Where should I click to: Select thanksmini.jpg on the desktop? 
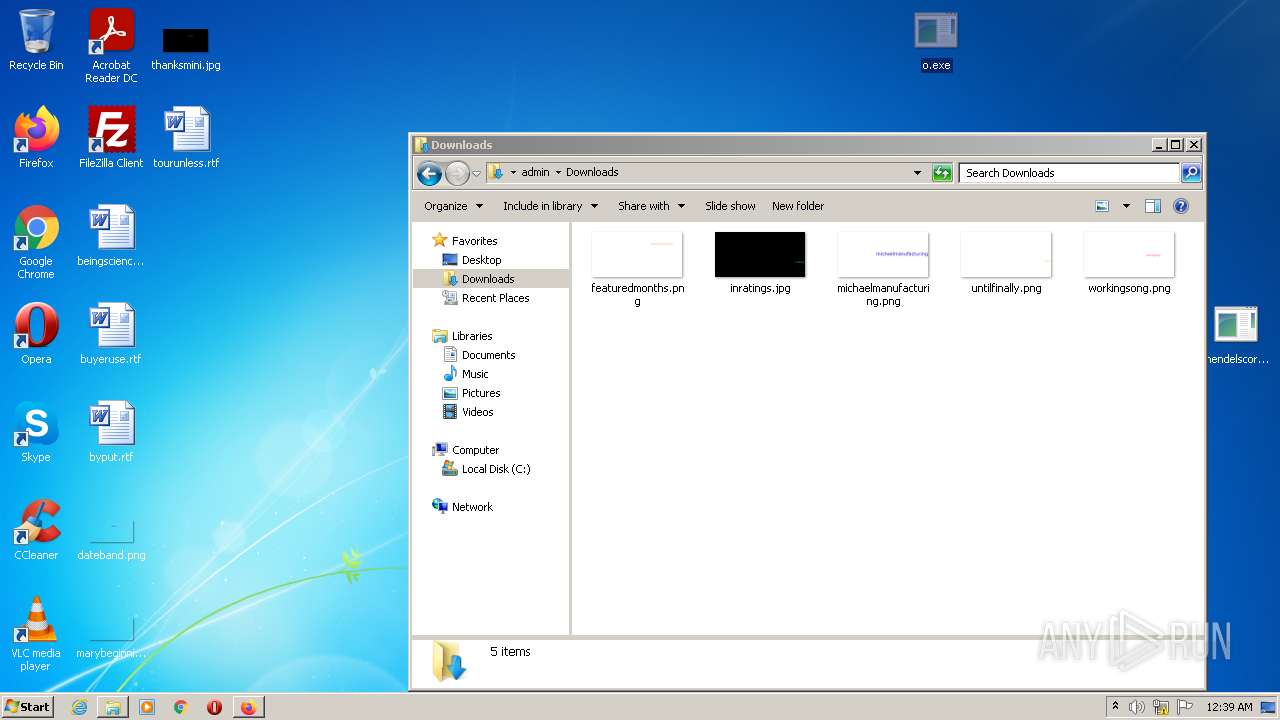point(186,48)
